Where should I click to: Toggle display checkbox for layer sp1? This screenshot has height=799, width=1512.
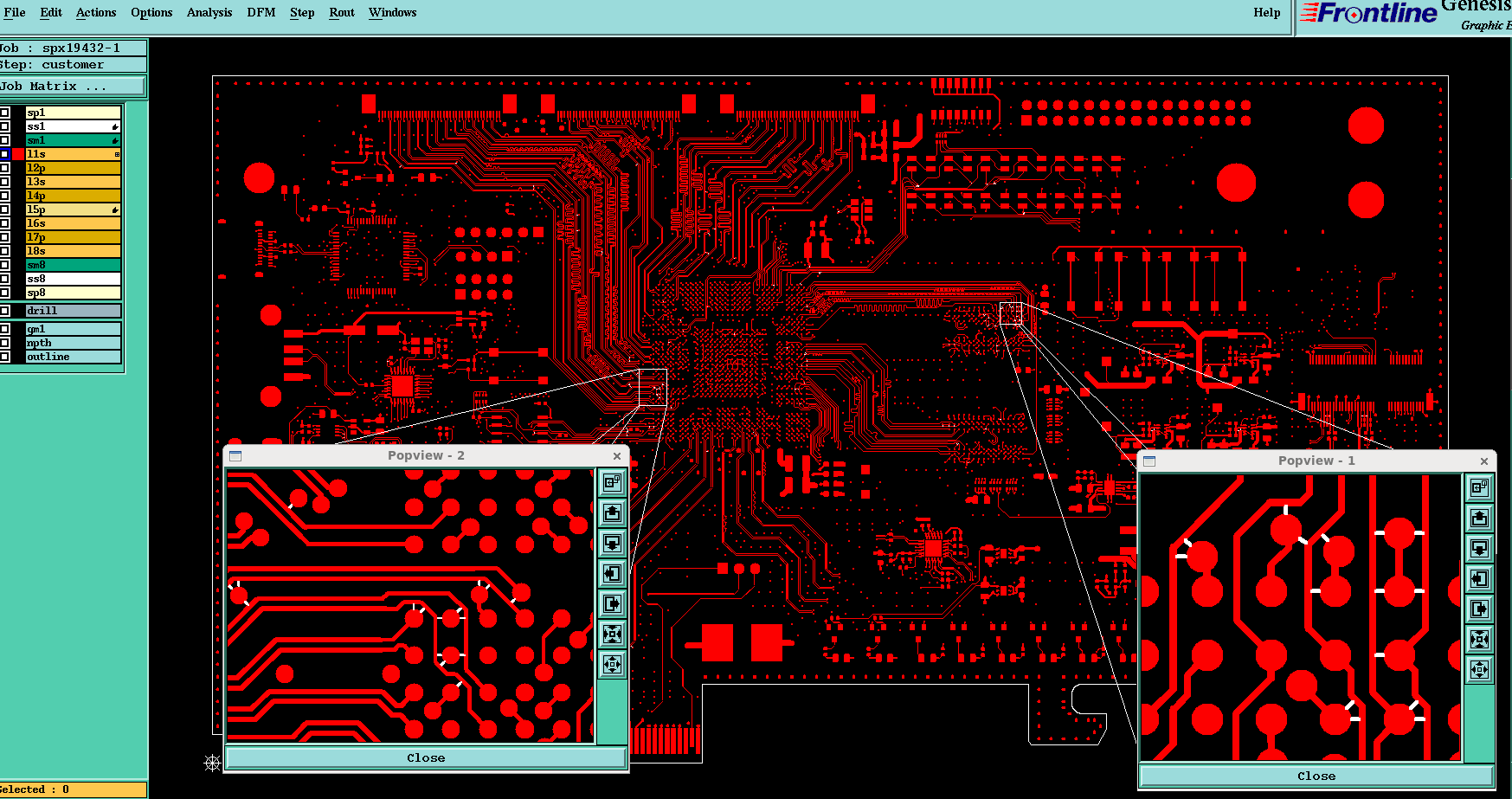tap(5, 113)
